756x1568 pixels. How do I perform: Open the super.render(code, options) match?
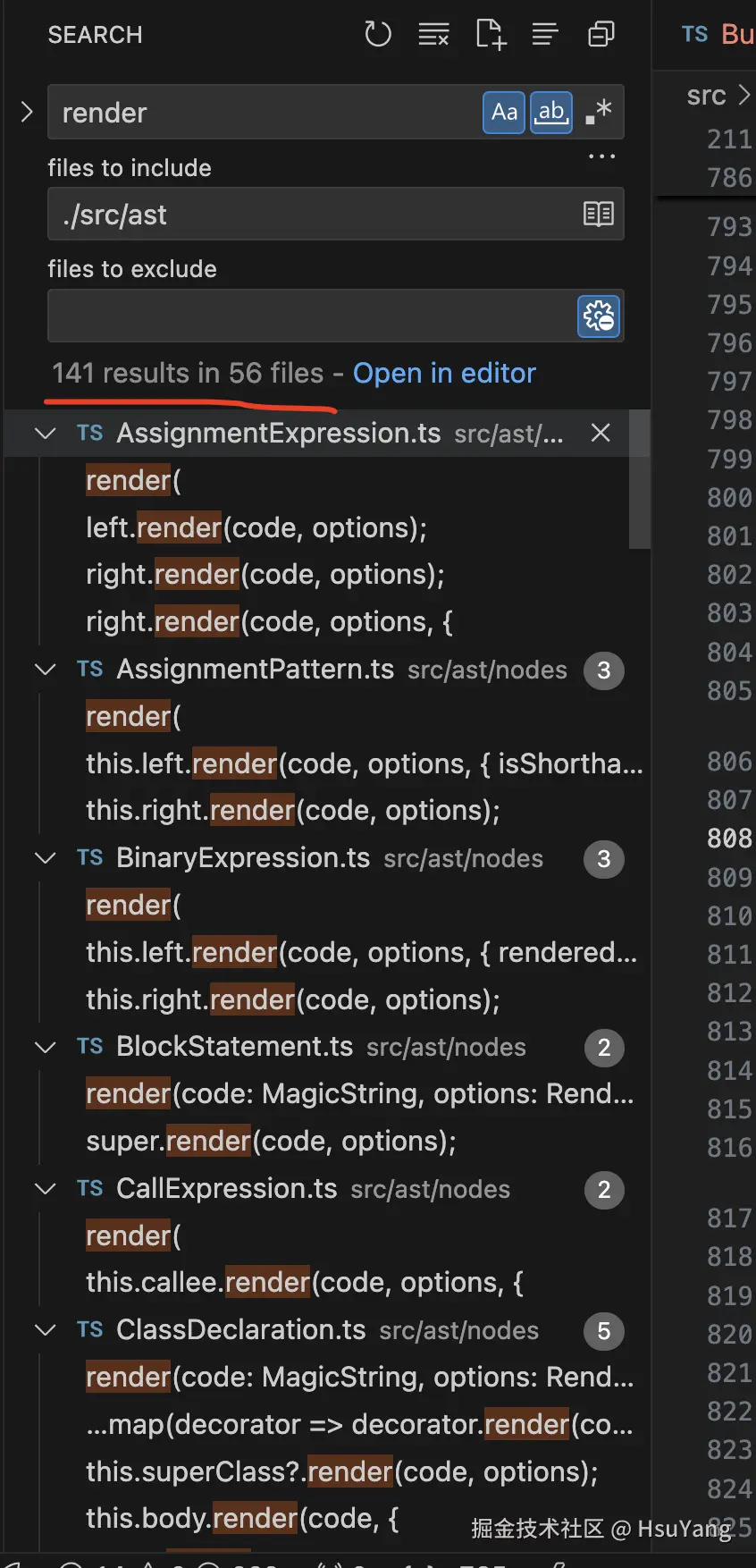pos(271,1142)
